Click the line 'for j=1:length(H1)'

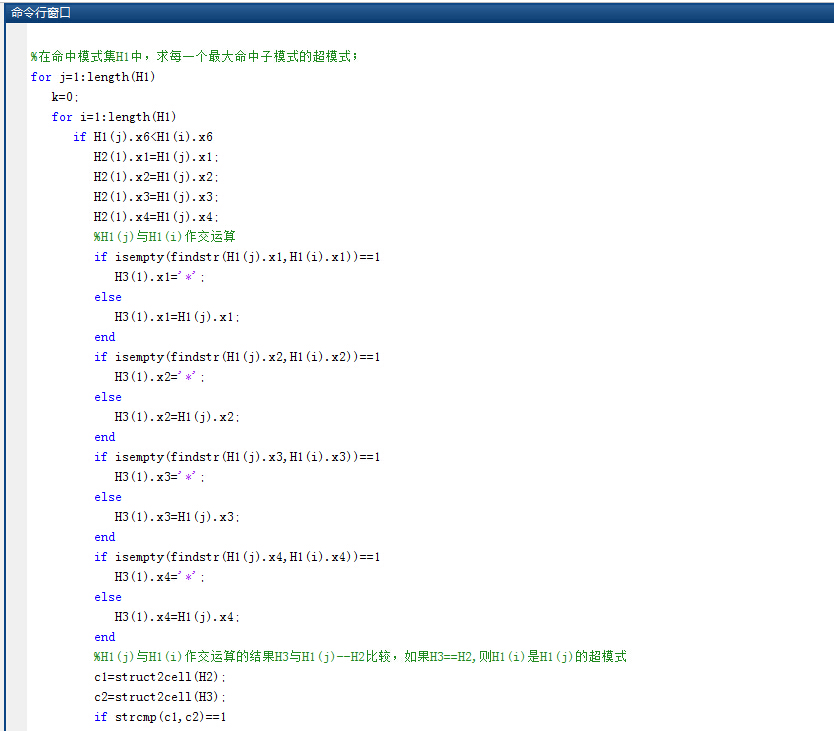point(93,77)
